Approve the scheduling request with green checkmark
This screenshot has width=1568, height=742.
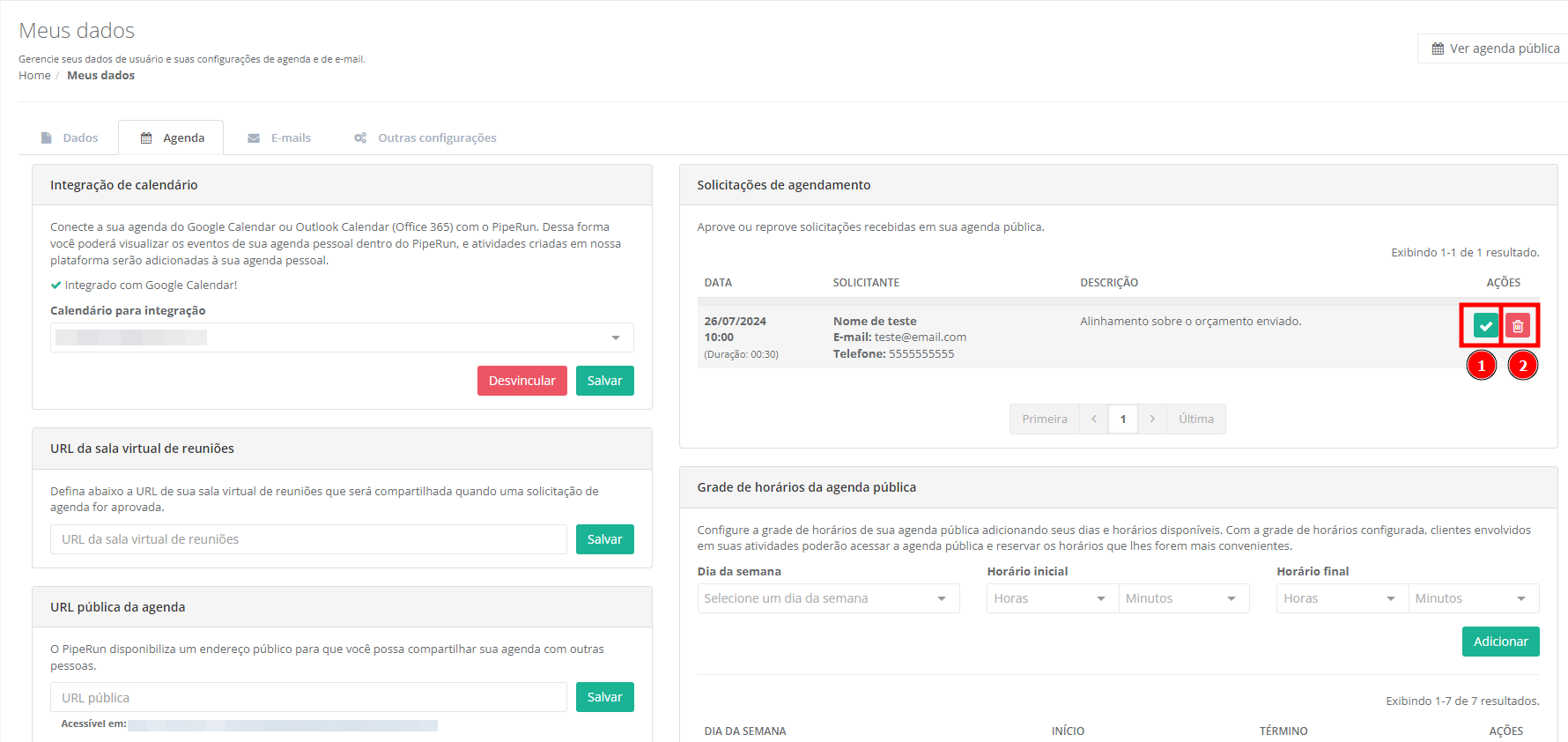[x=1485, y=326]
